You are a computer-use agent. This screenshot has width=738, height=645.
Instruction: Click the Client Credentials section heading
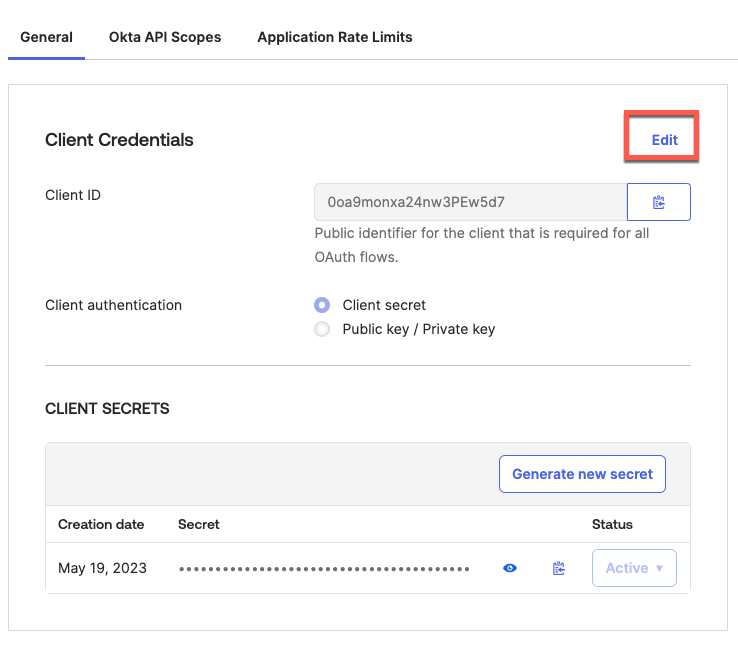tap(119, 140)
